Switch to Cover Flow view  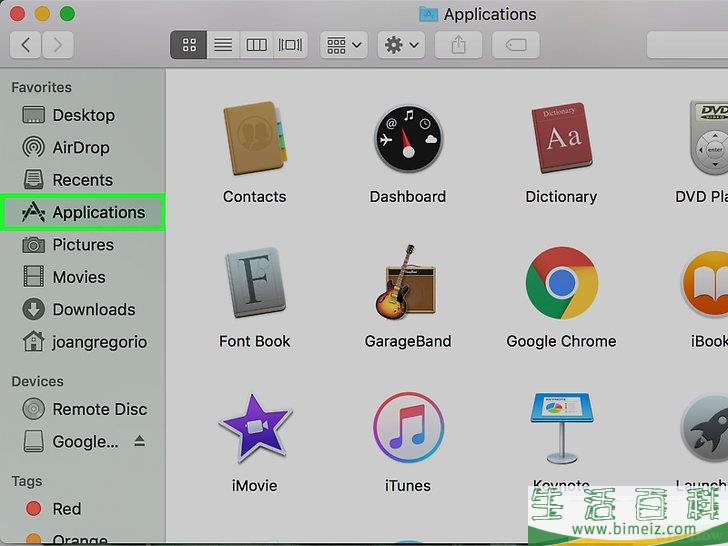291,45
